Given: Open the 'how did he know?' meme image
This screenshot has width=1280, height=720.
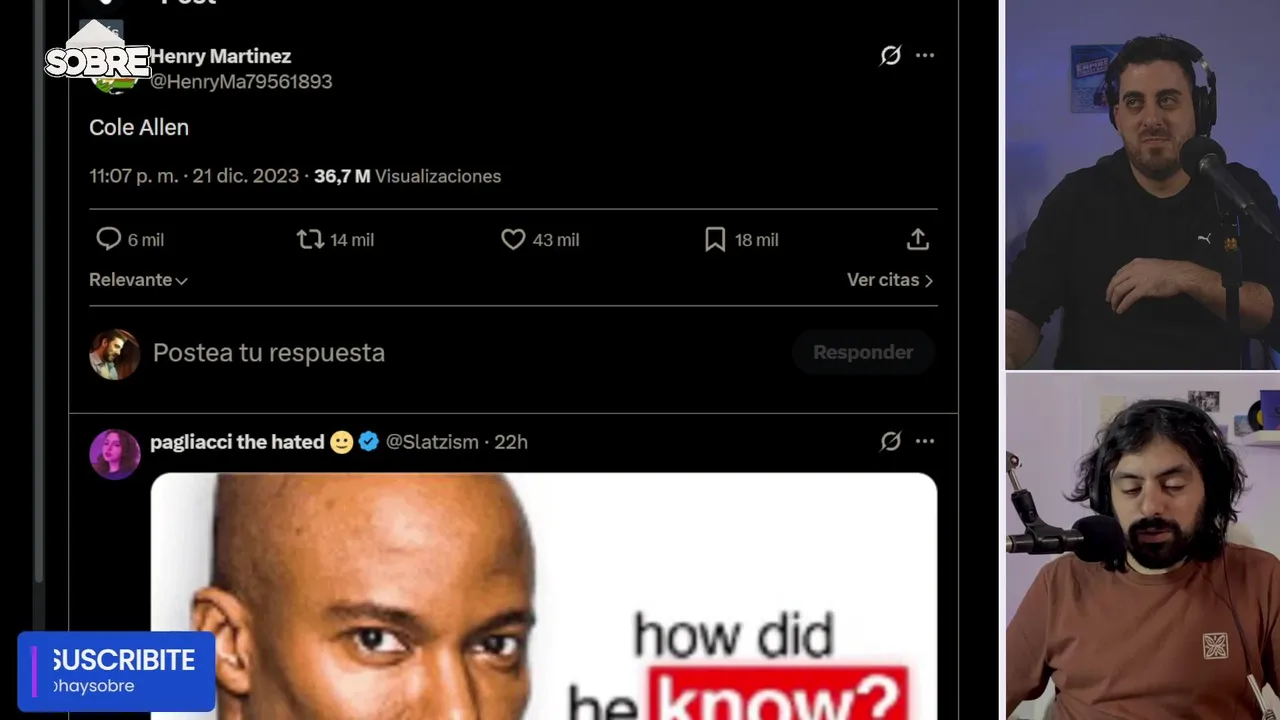Looking at the screenshot, I should coord(544,596).
